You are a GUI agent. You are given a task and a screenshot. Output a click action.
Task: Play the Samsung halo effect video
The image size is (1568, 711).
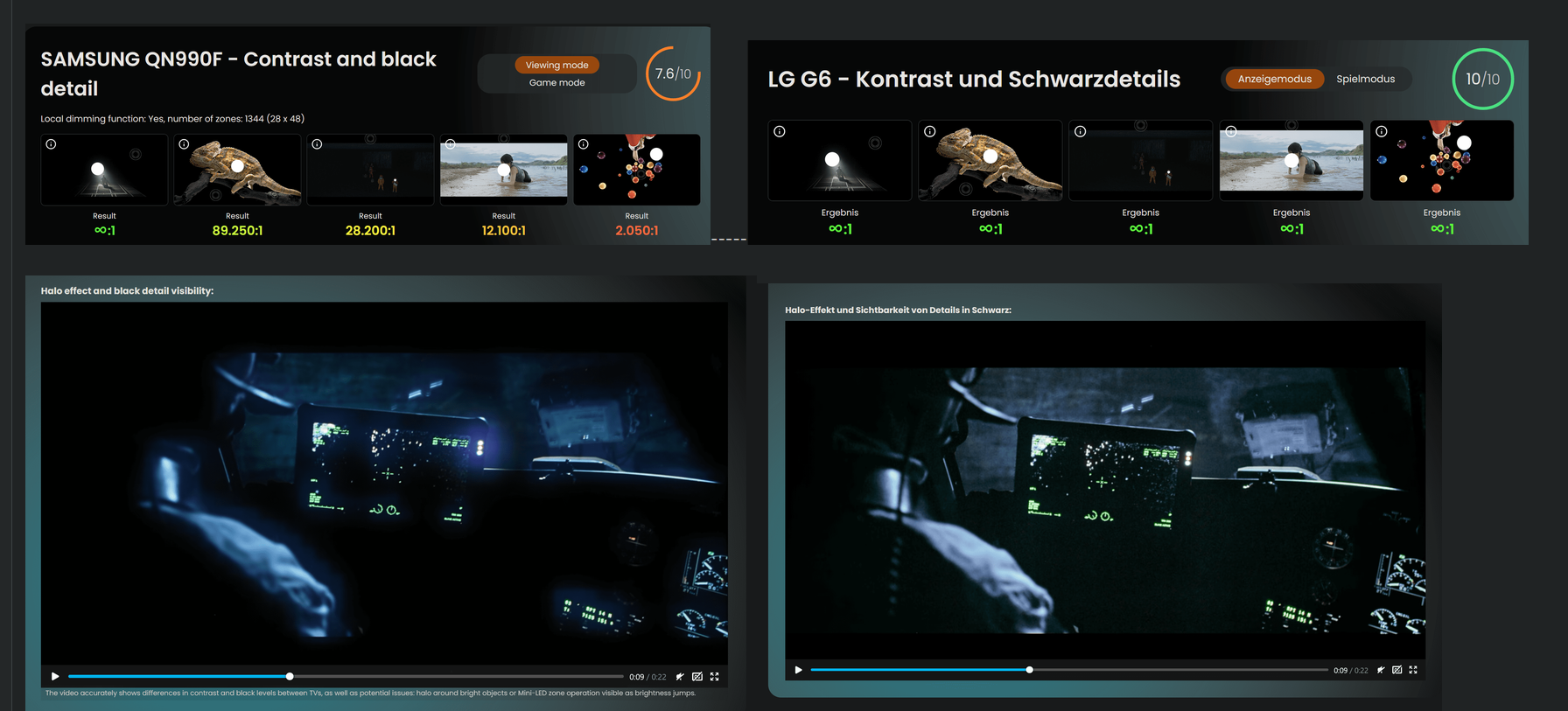[55, 676]
